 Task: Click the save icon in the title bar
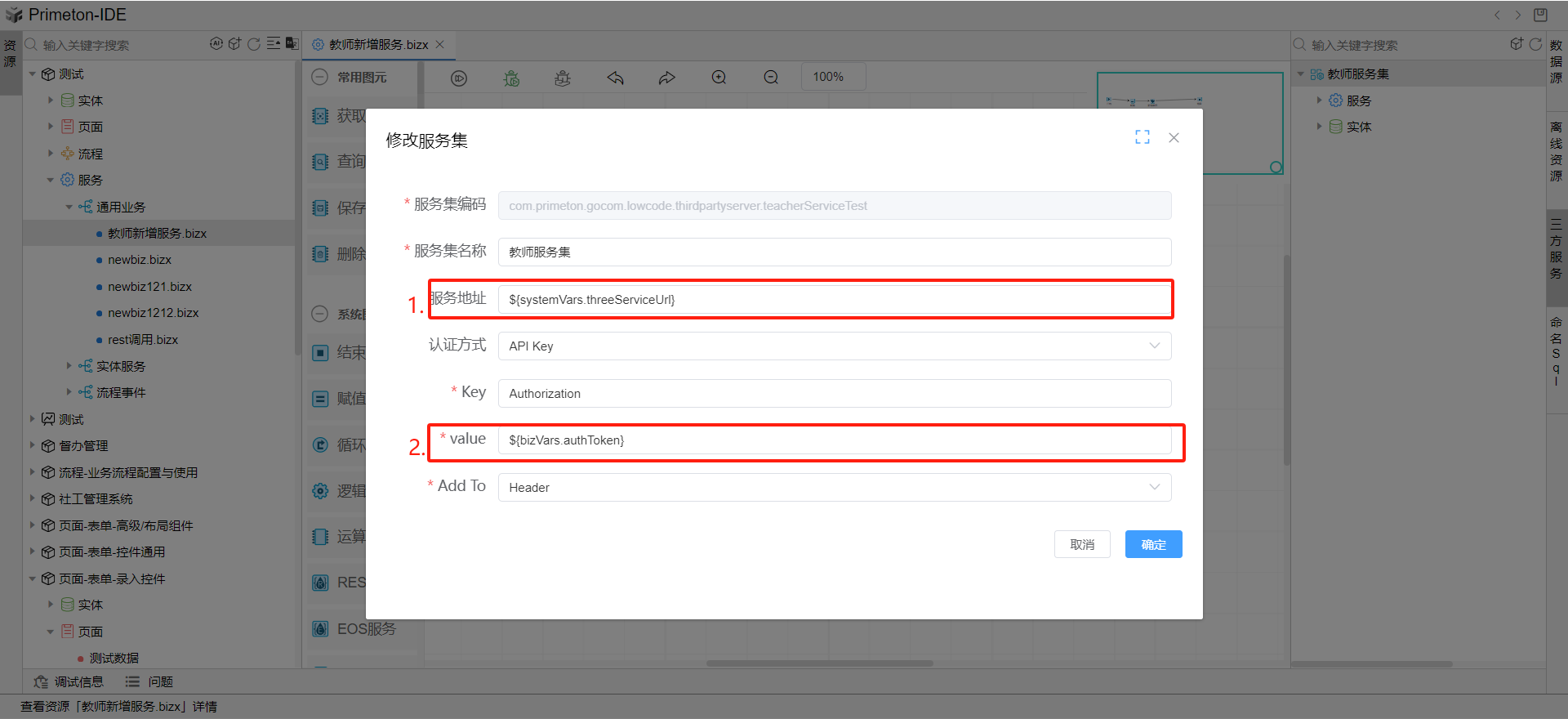coord(1540,15)
